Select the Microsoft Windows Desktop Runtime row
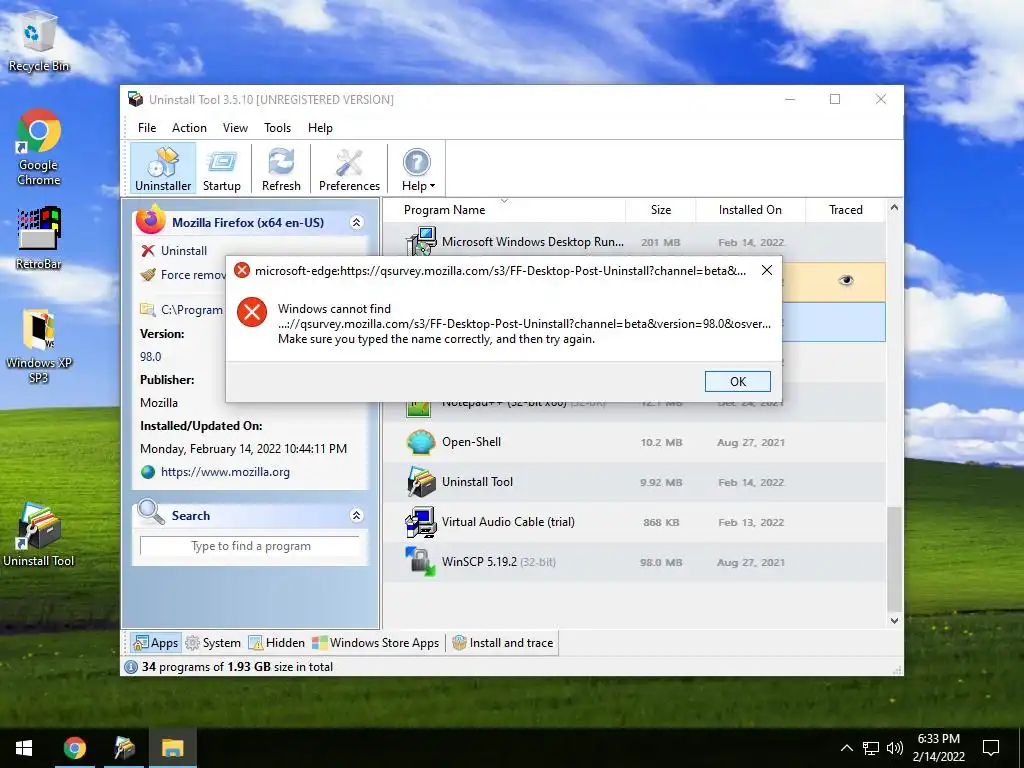The width and height of the screenshot is (1024, 768). click(633, 242)
